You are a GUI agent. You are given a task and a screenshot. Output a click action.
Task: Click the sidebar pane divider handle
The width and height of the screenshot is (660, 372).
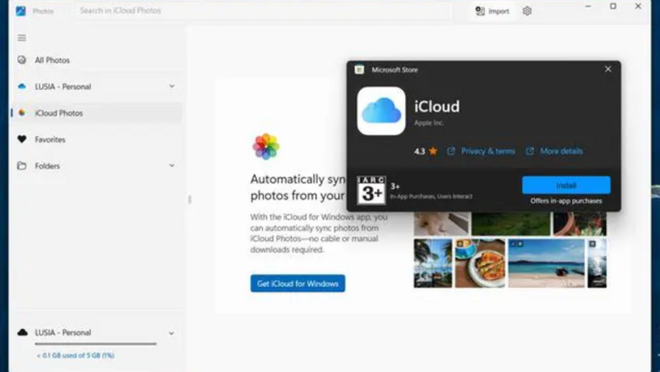(x=189, y=199)
